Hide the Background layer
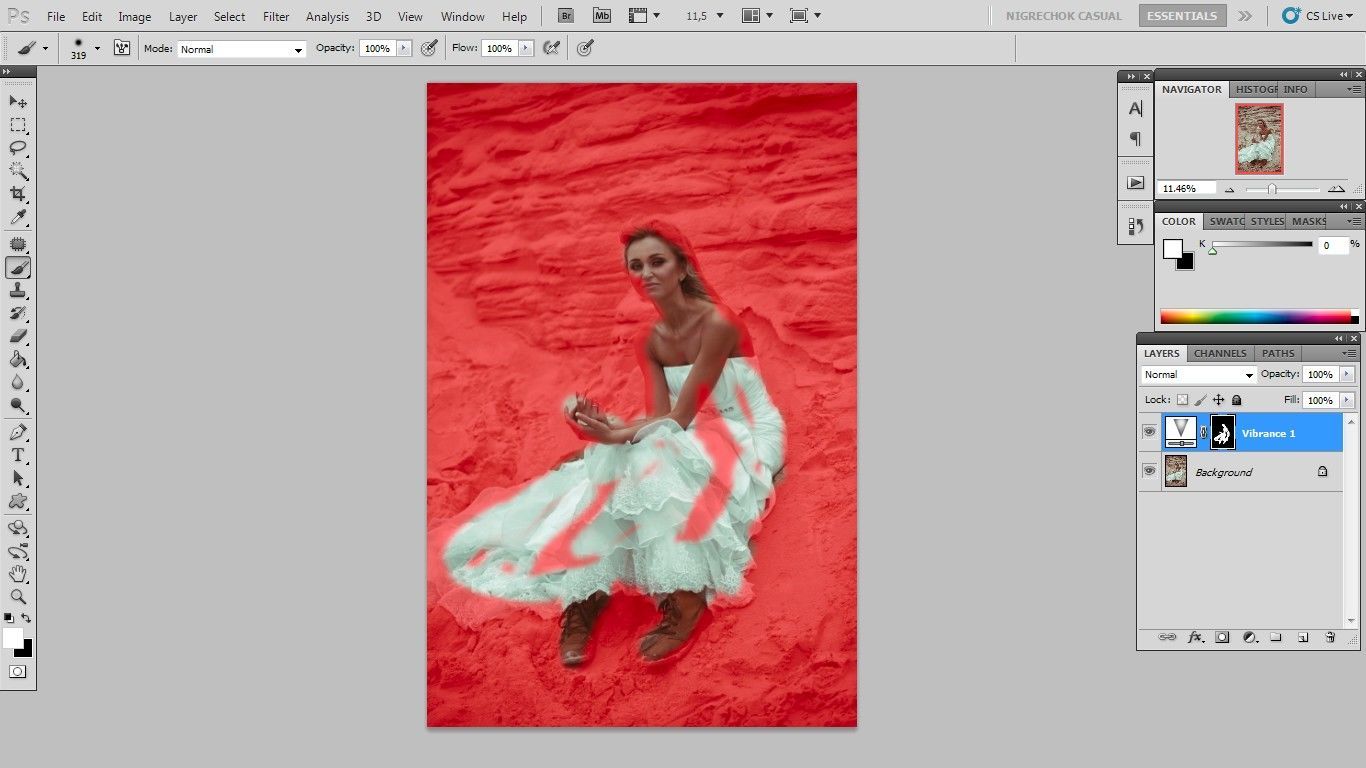 [x=1149, y=471]
